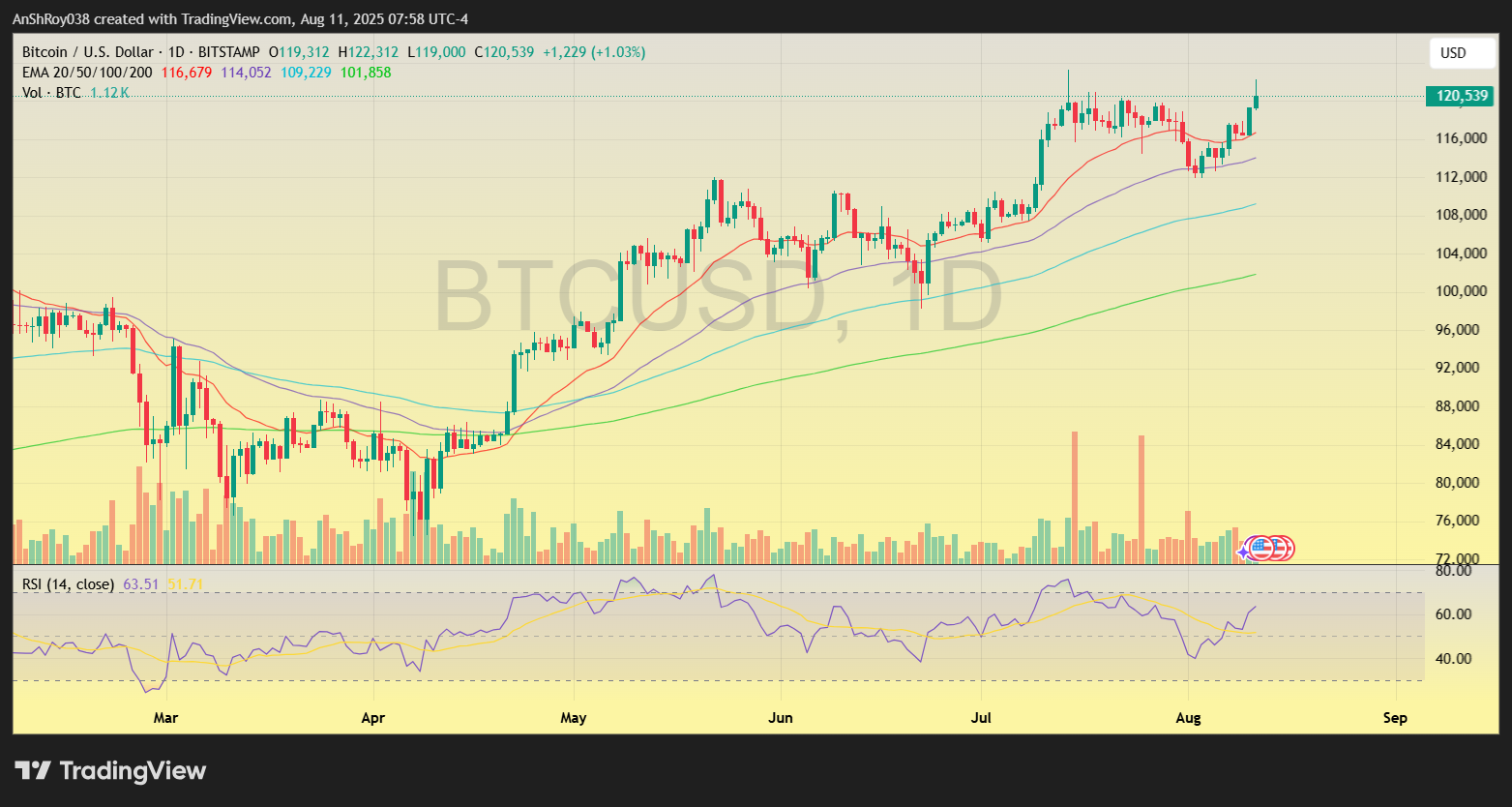Click the TradingView logo icon

[x=35, y=771]
